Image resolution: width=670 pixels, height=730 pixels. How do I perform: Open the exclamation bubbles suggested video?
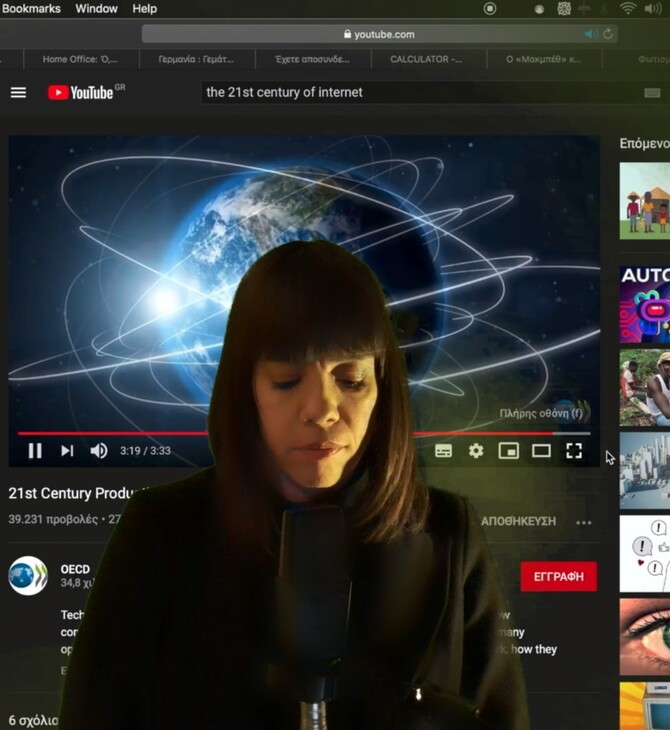(644, 554)
